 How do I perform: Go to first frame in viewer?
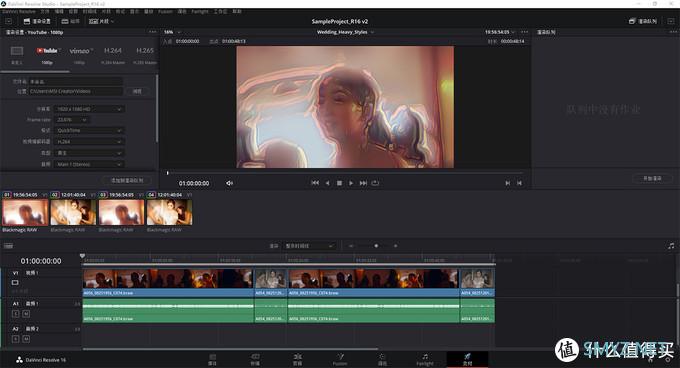point(315,183)
